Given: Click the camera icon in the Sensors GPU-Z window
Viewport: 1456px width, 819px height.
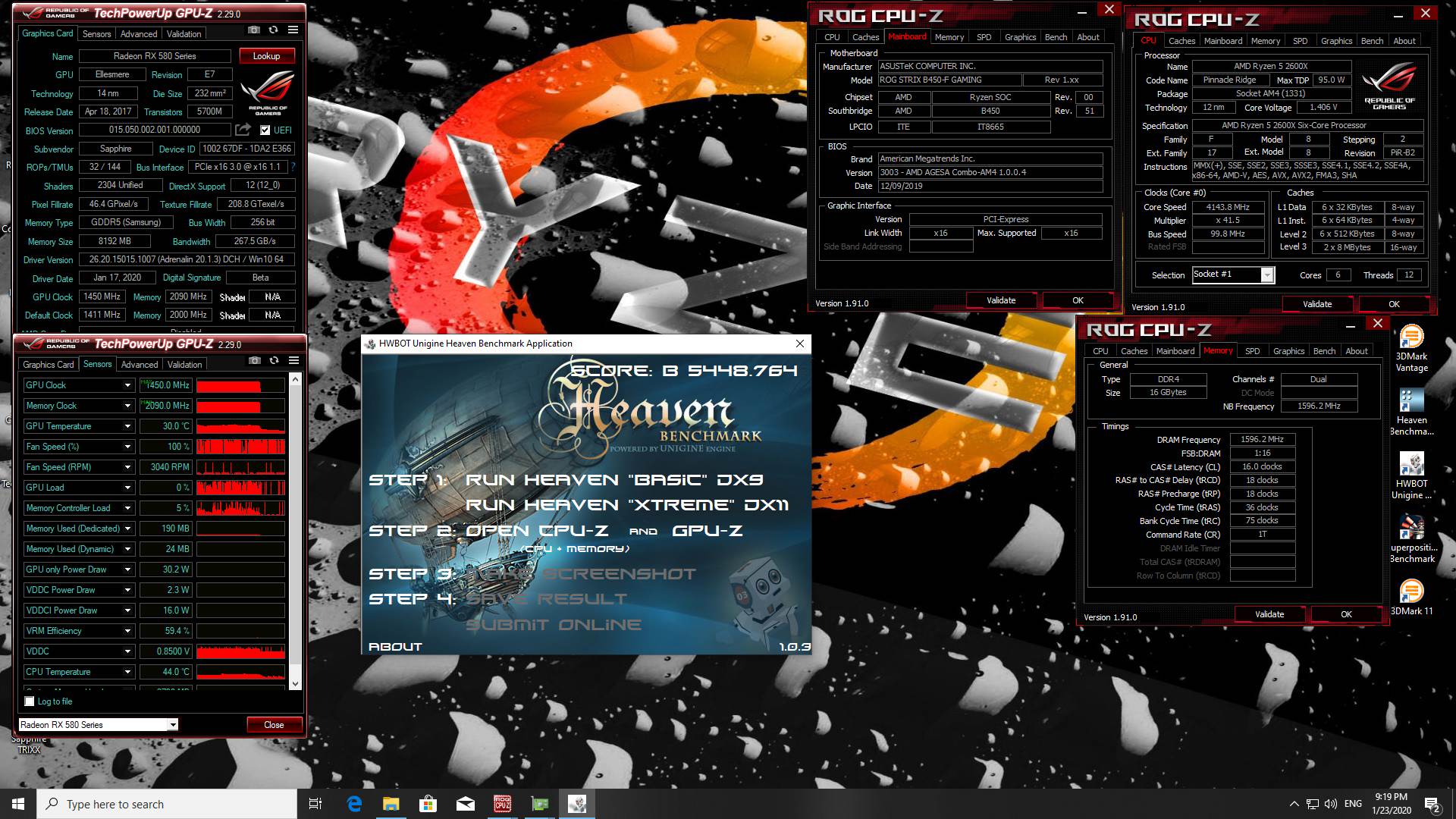Looking at the screenshot, I should pos(255,360).
